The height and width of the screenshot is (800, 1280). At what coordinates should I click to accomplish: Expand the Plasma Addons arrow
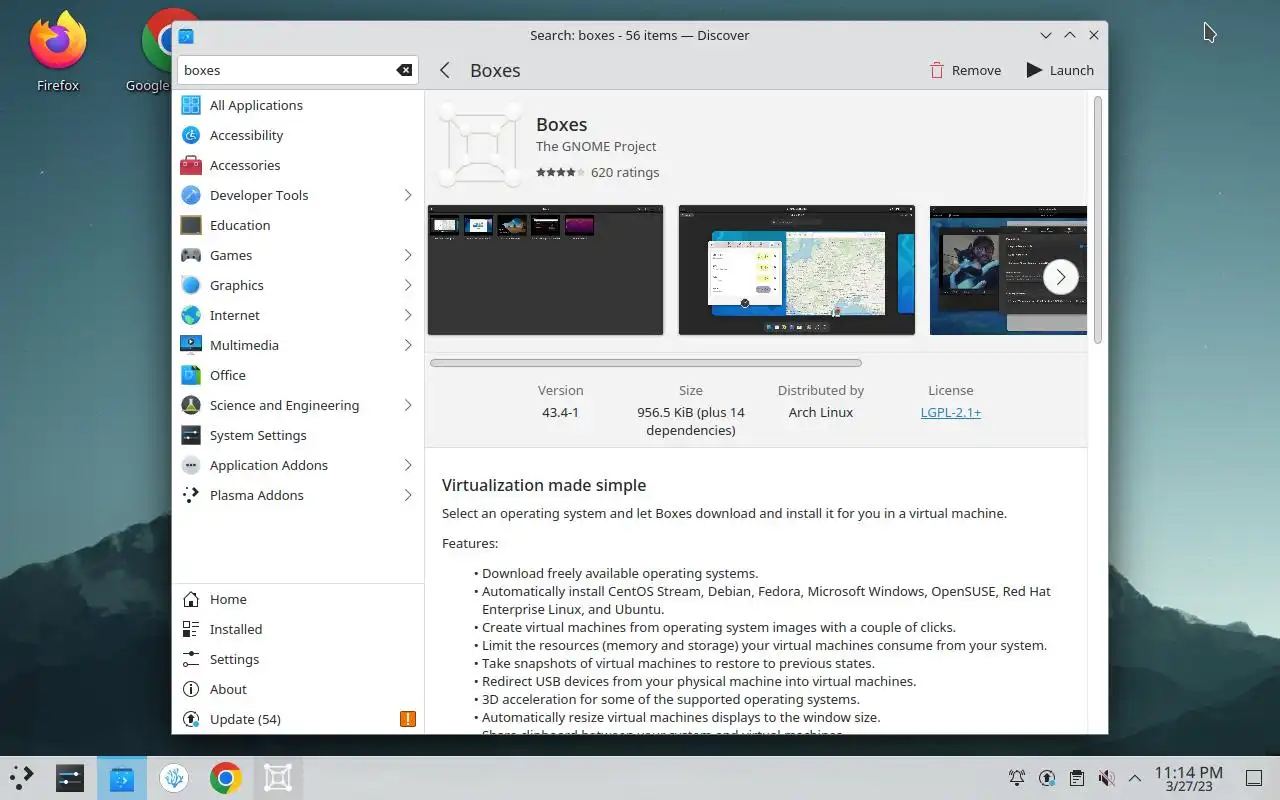[408, 495]
